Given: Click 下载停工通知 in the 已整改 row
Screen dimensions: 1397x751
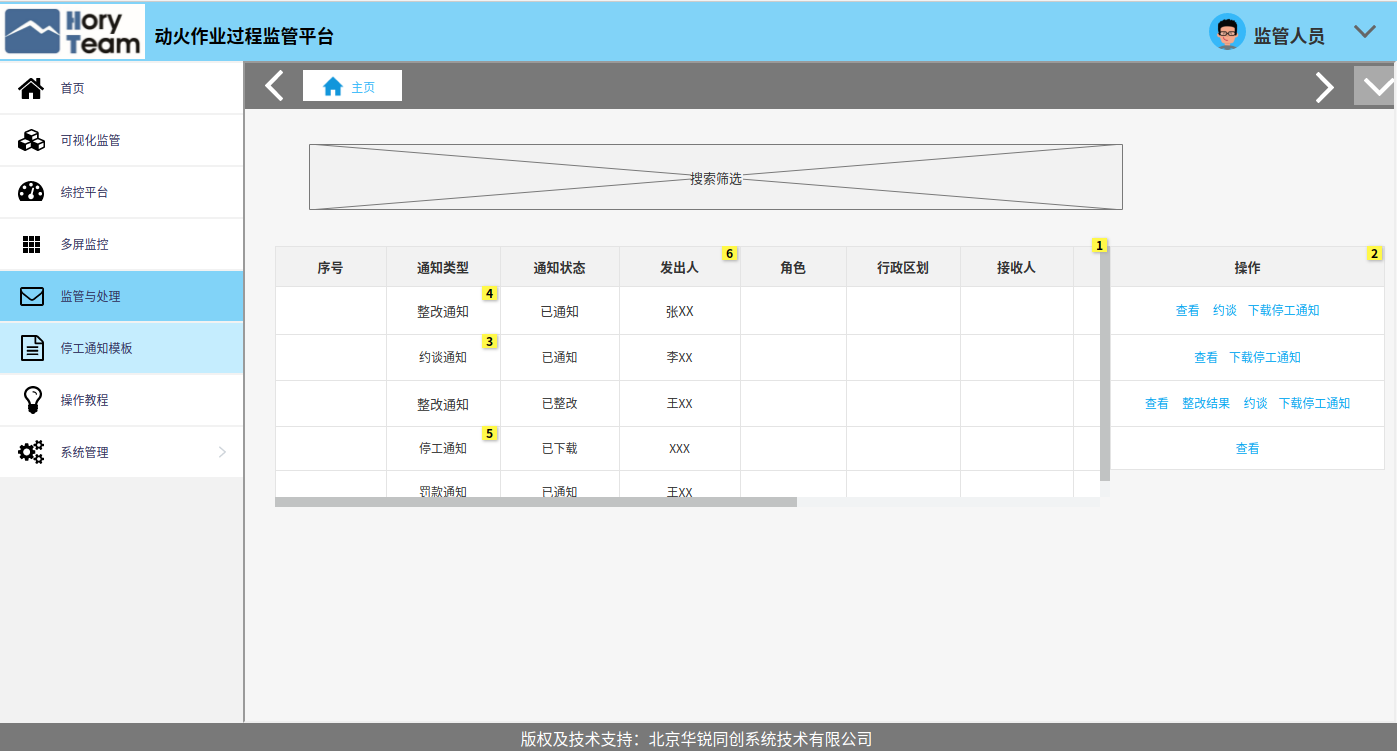Looking at the screenshot, I should pos(1314,403).
